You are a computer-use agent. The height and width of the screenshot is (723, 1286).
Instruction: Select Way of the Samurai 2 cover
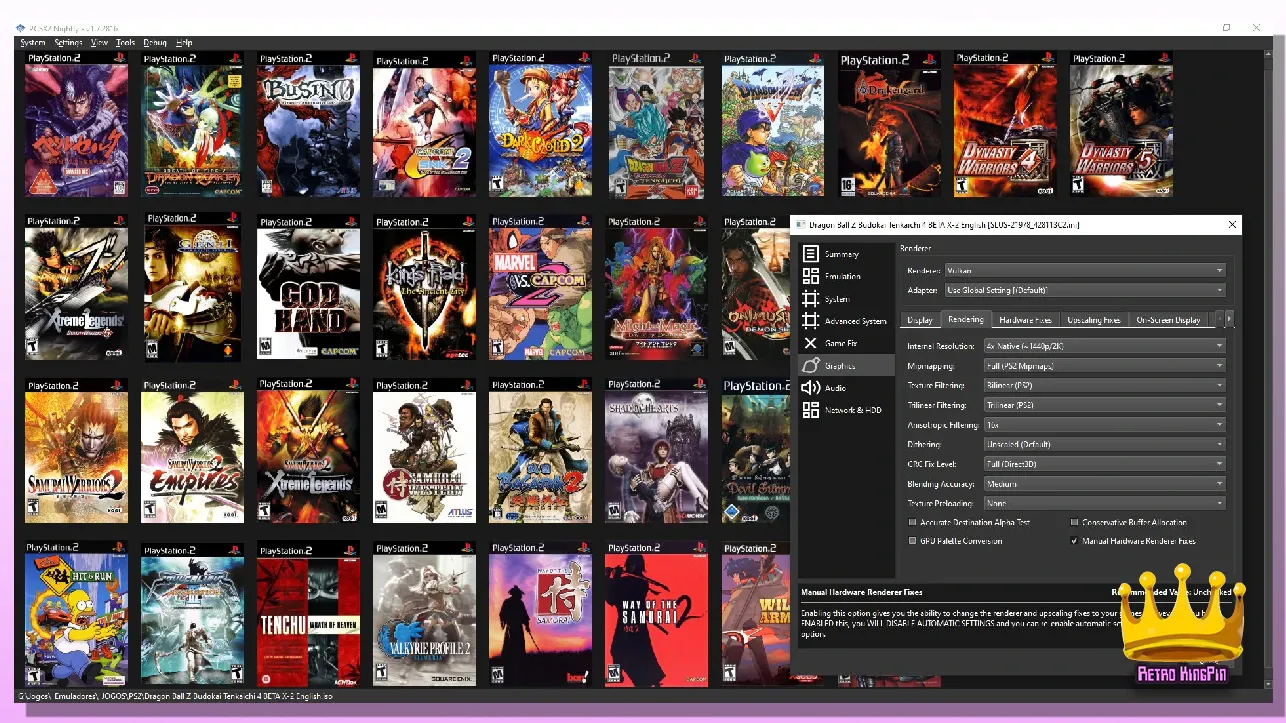coord(656,614)
